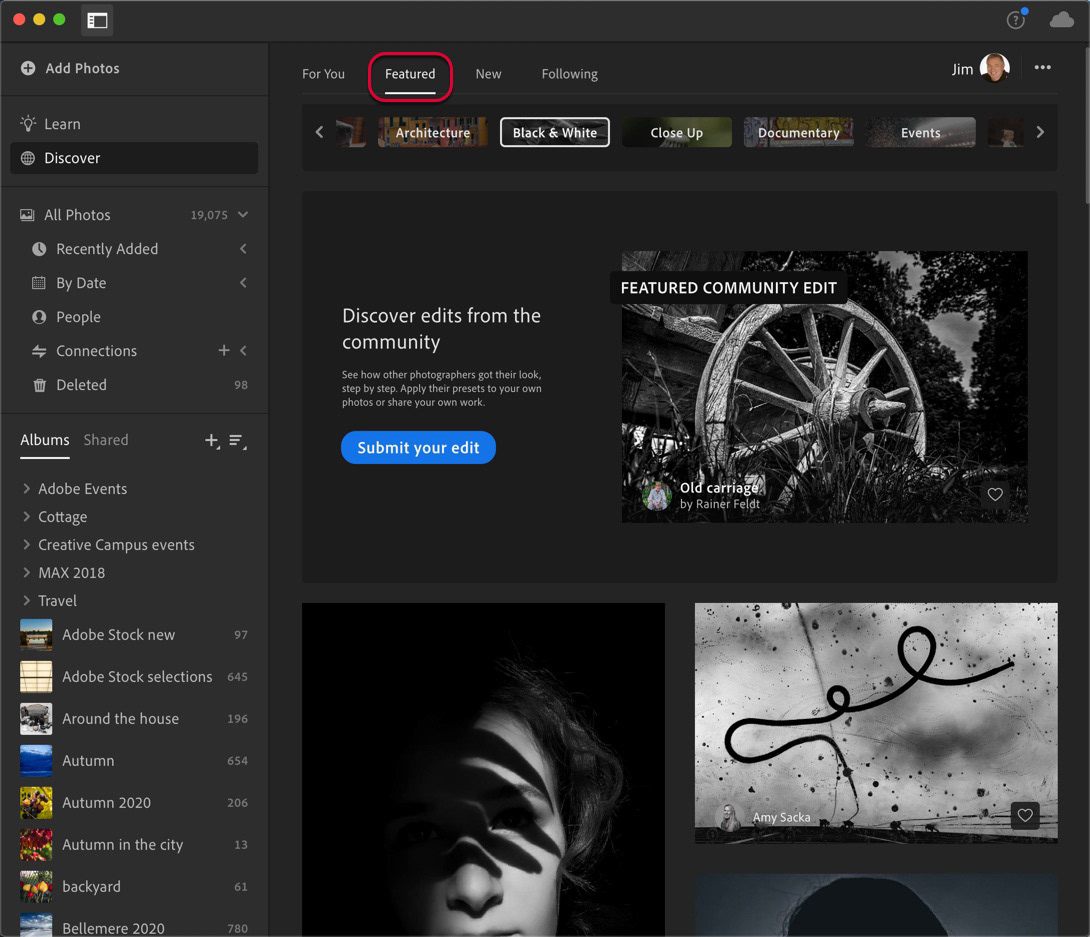
Task: Expand Recently Added chevron
Action: pos(243,248)
